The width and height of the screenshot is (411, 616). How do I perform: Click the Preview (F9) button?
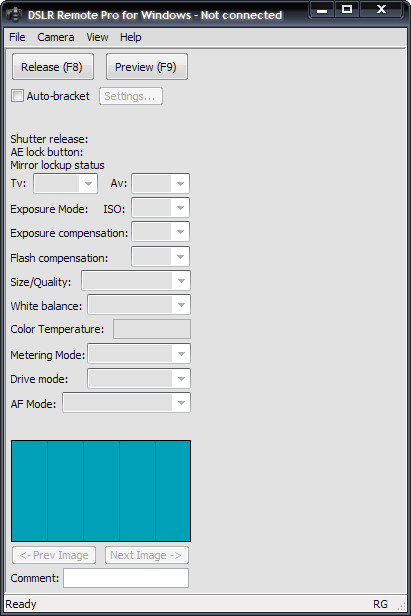pyautogui.click(x=147, y=67)
